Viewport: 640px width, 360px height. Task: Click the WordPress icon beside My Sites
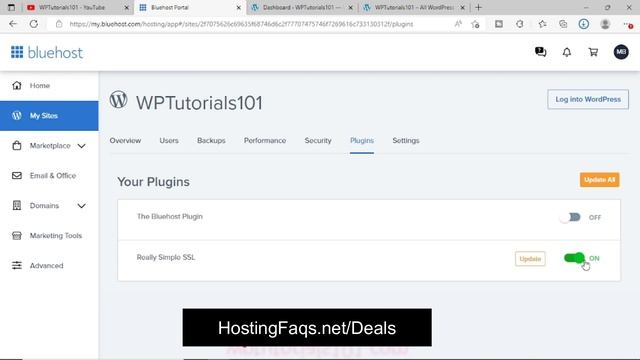click(17, 116)
